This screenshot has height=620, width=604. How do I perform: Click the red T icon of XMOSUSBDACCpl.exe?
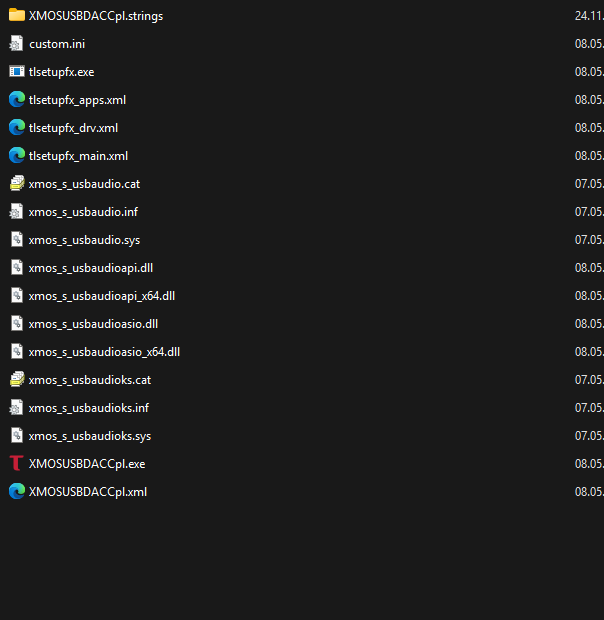pos(17,463)
